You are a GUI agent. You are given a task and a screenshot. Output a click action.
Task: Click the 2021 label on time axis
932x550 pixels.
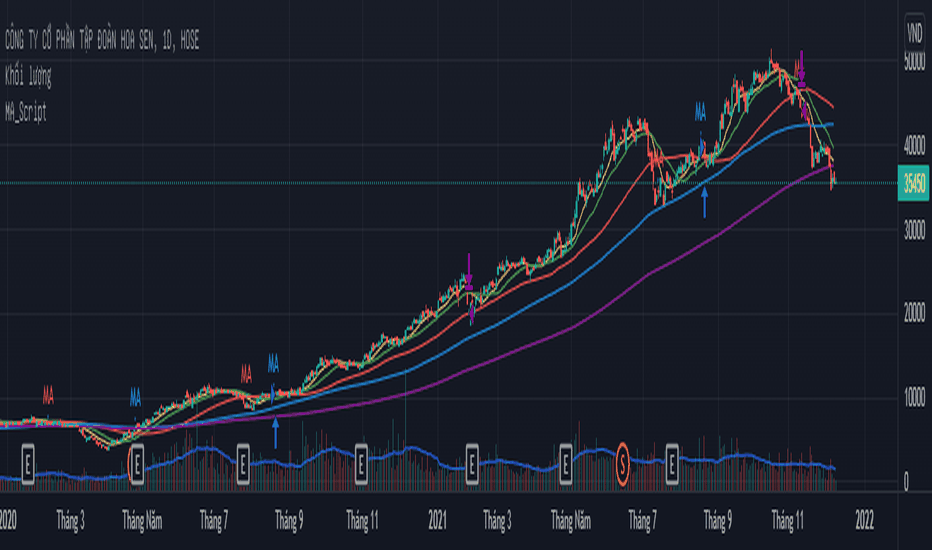(437, 521)
